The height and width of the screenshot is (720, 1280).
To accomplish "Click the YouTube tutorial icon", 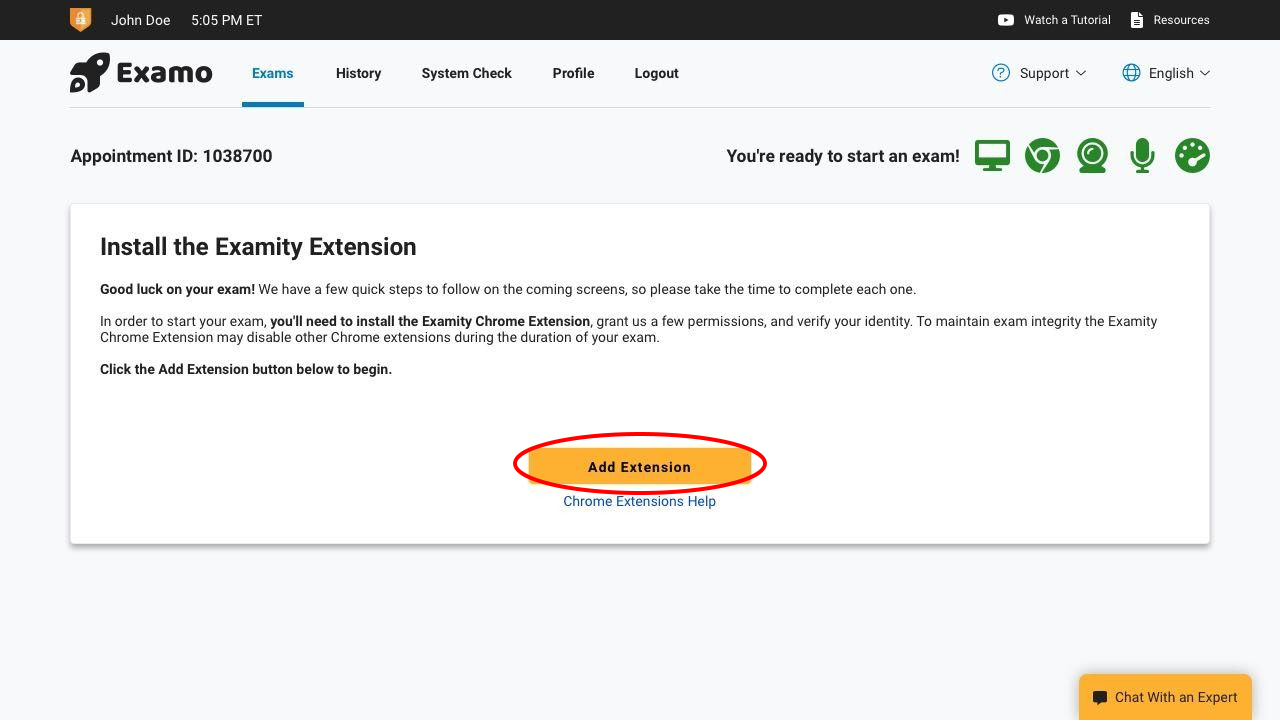I will click(x=1006, y=20).
